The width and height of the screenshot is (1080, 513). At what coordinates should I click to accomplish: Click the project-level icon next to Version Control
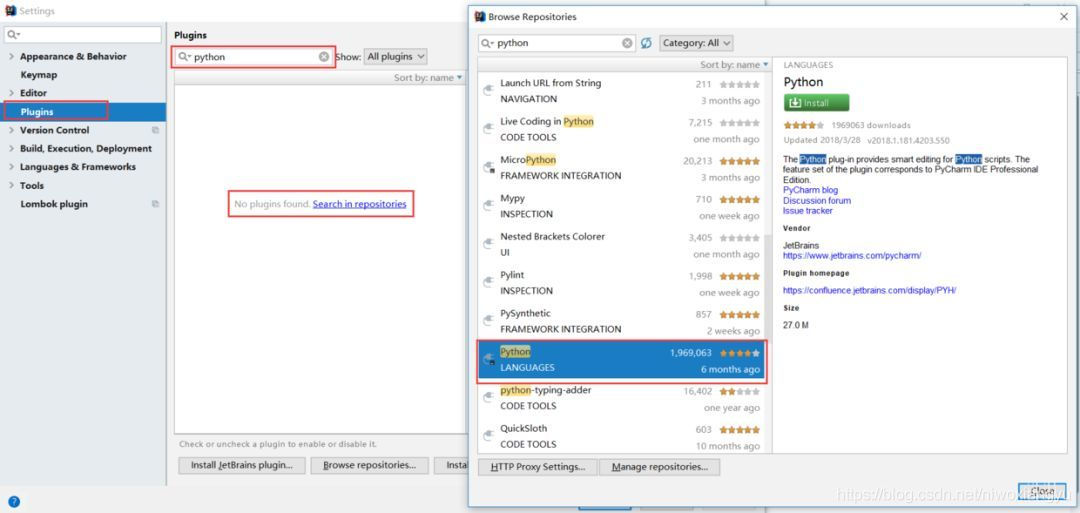155,130
